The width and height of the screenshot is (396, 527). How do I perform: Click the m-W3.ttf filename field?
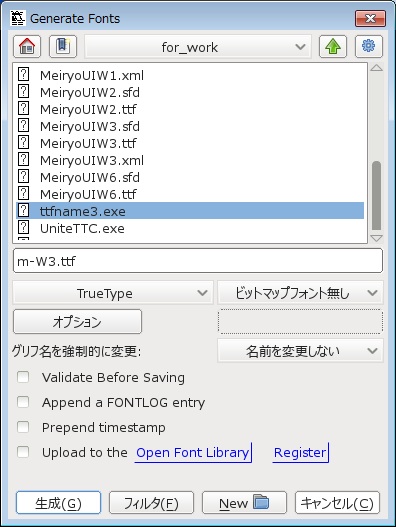(198, 260)
